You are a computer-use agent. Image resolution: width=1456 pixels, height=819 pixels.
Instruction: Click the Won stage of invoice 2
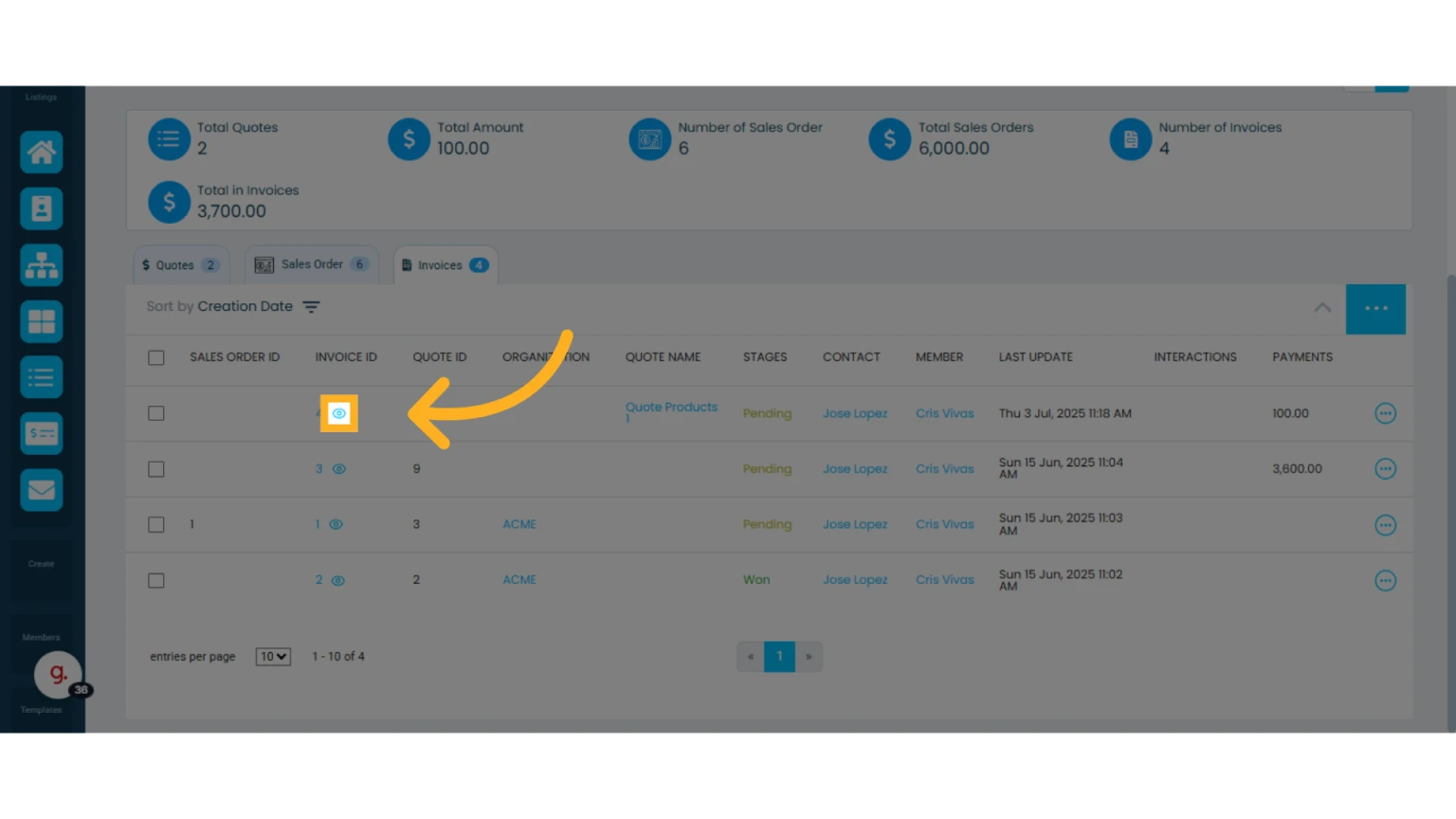[756, 580]
